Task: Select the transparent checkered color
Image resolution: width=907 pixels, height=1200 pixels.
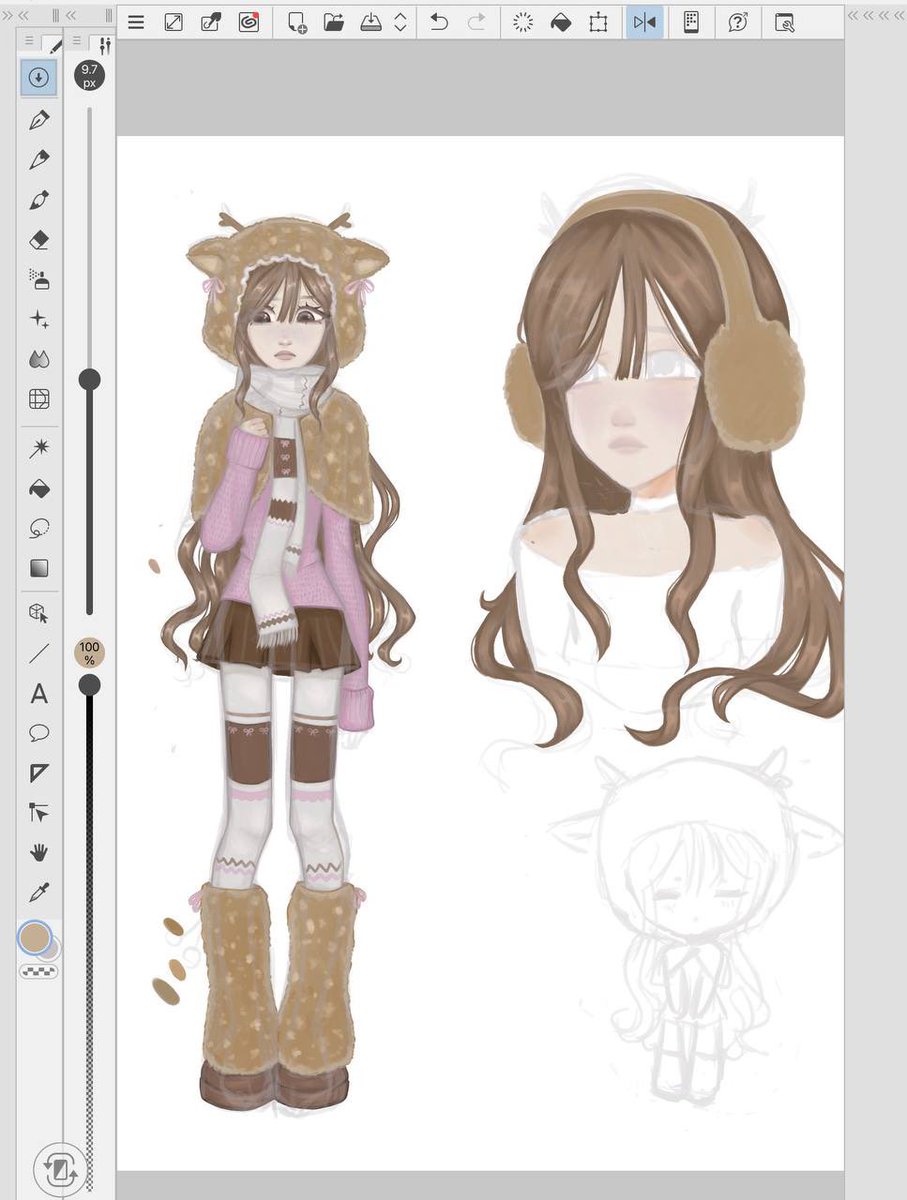Action: (x=39, y=971)
